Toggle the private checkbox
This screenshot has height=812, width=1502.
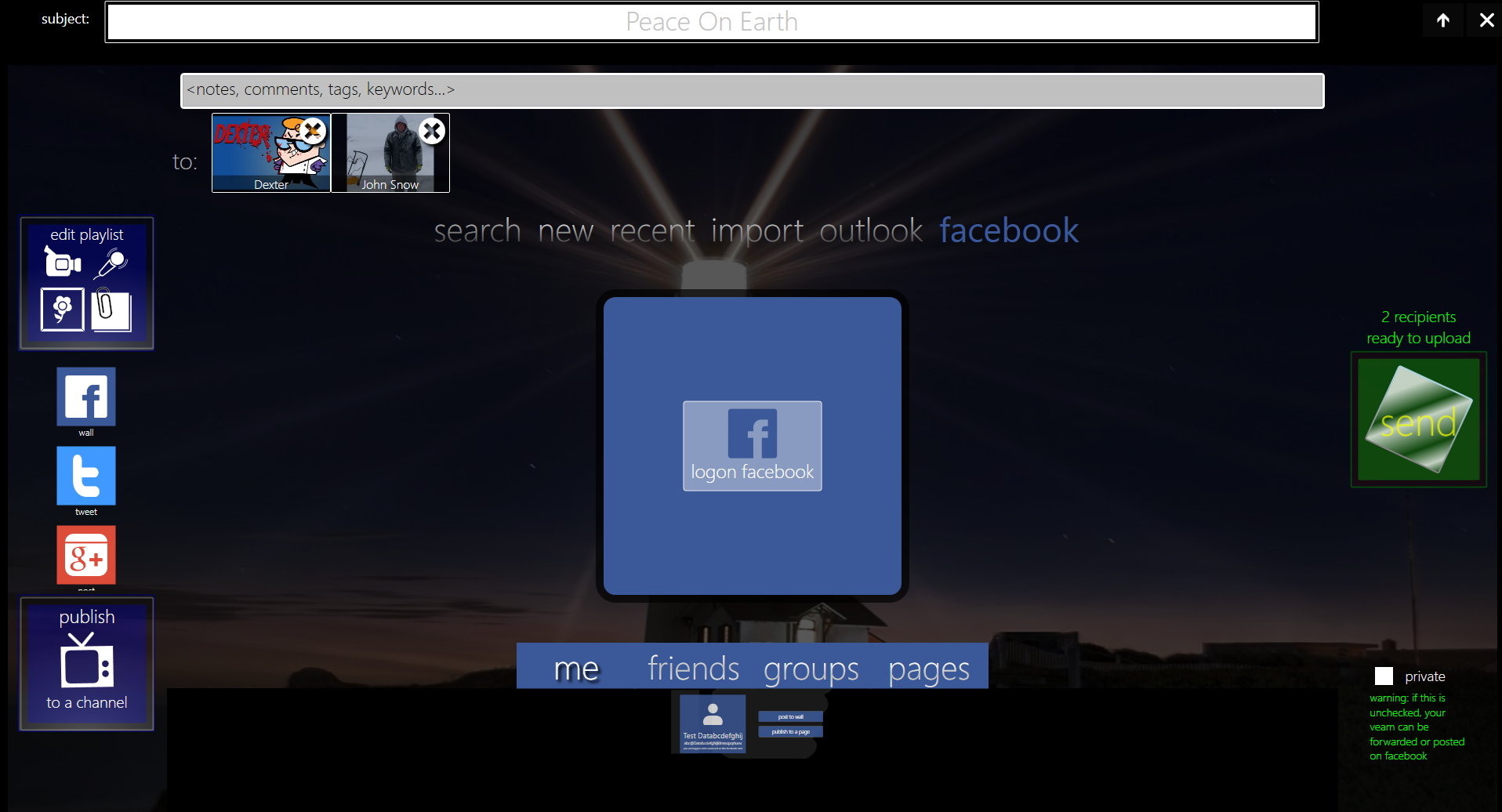(1384, 676)
